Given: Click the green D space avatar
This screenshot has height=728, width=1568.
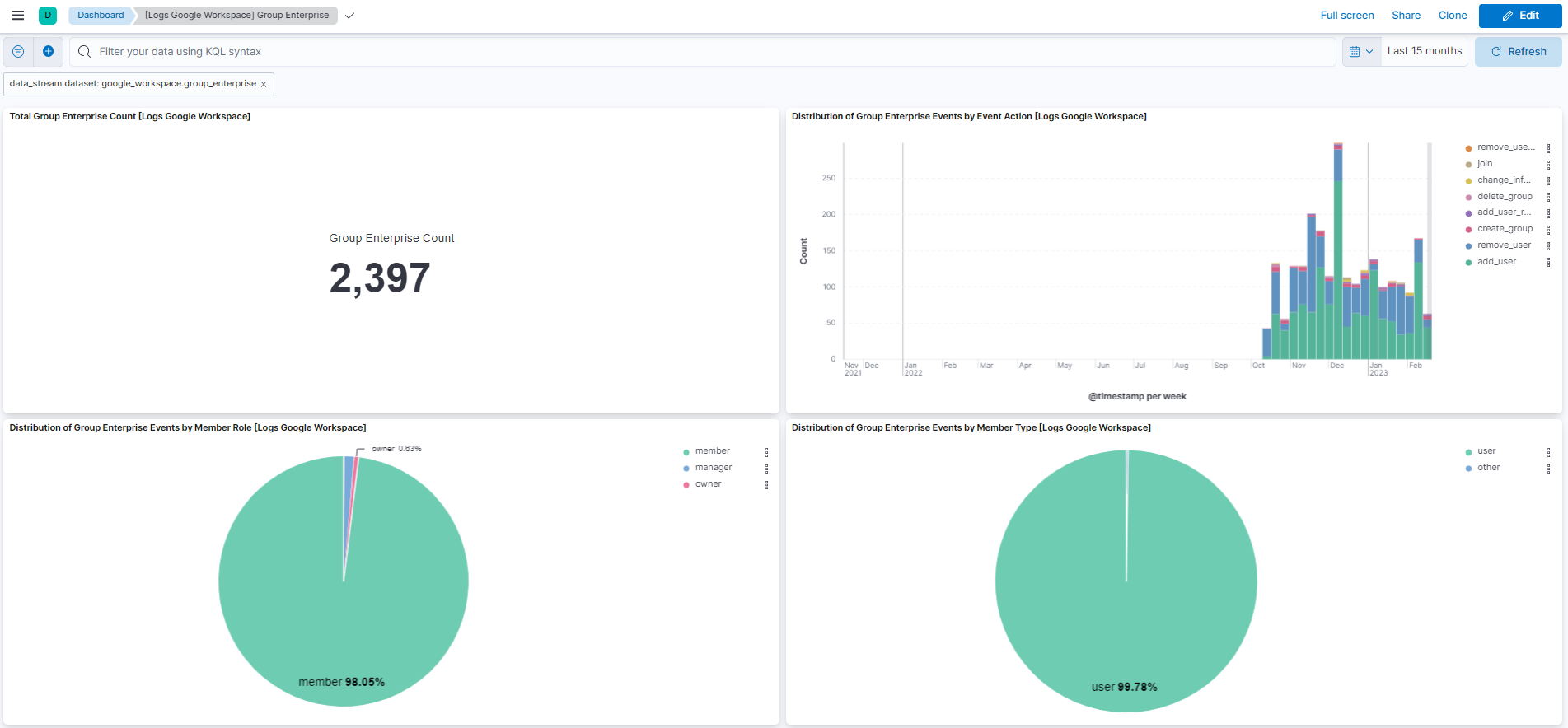Looking at the screenshot, I should (48, 15).
